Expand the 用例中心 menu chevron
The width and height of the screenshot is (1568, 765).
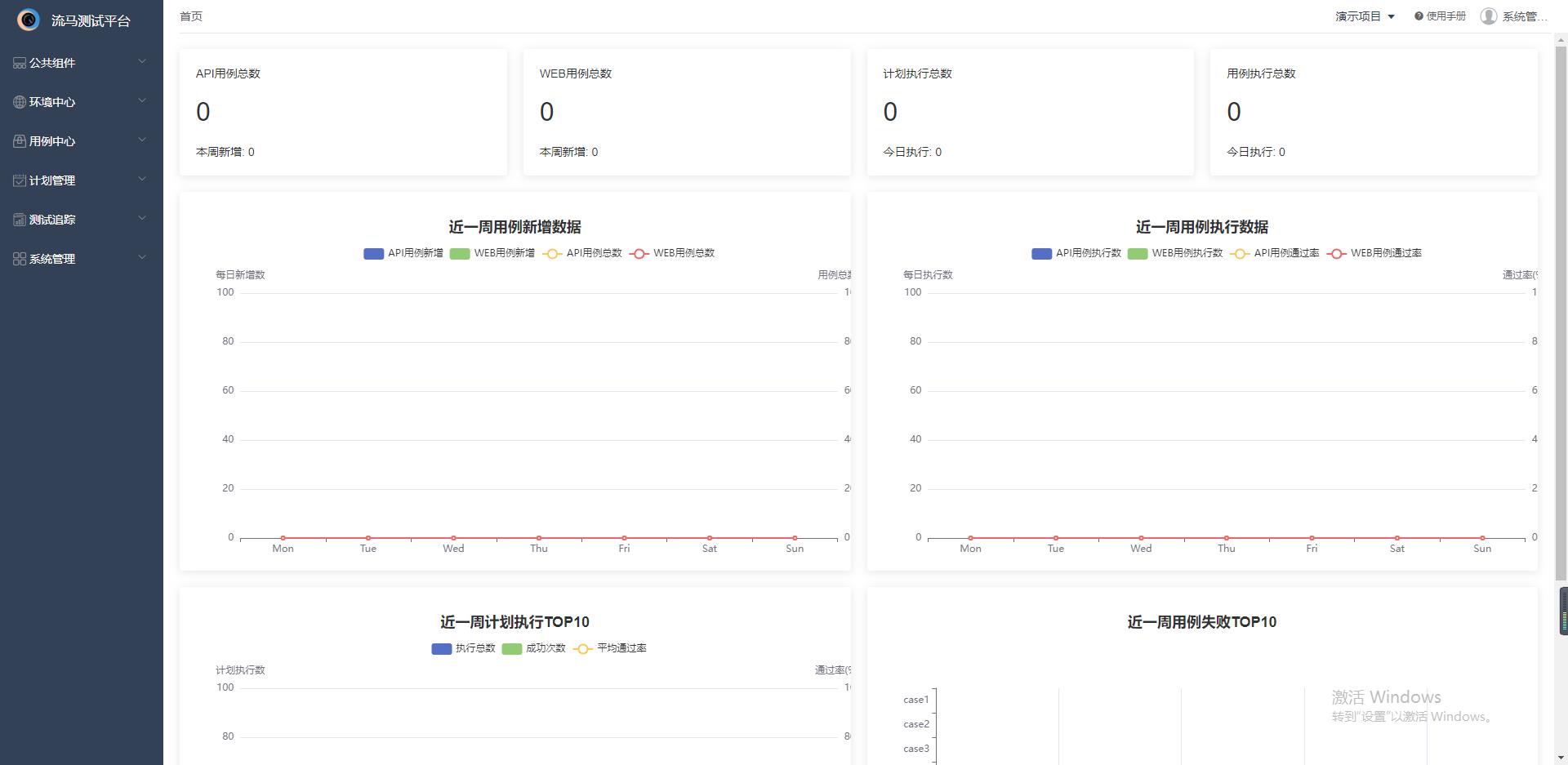pyautogui.click(x=142, y=140)
